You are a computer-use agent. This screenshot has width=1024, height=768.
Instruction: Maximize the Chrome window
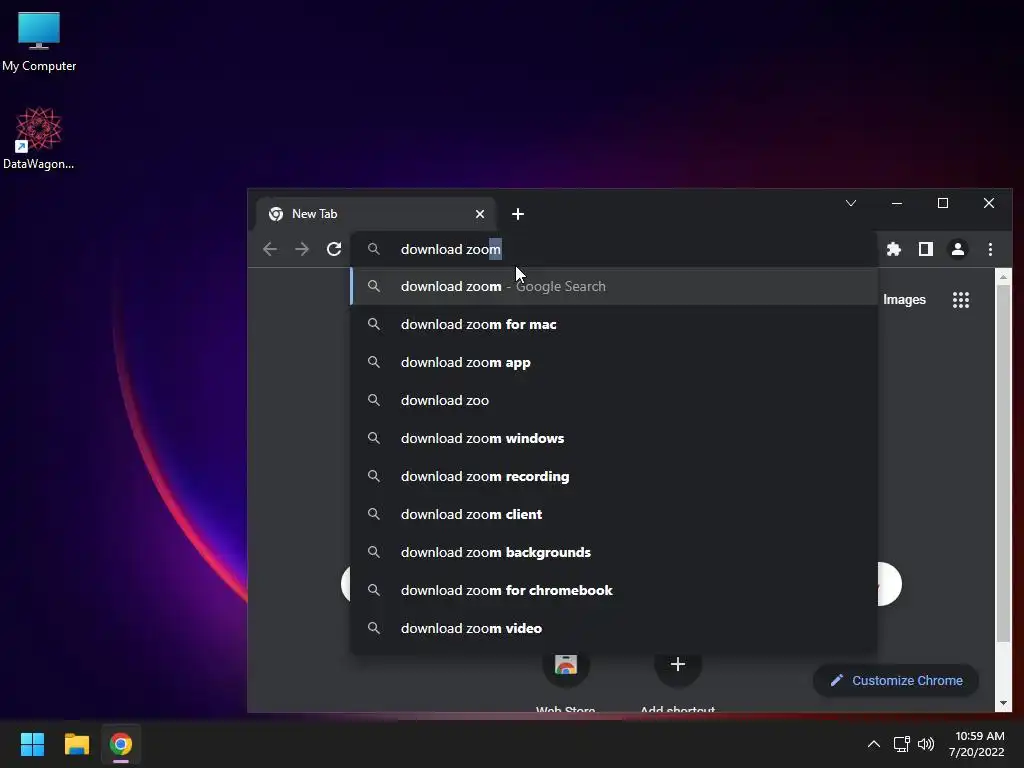[x=942, y=203]
